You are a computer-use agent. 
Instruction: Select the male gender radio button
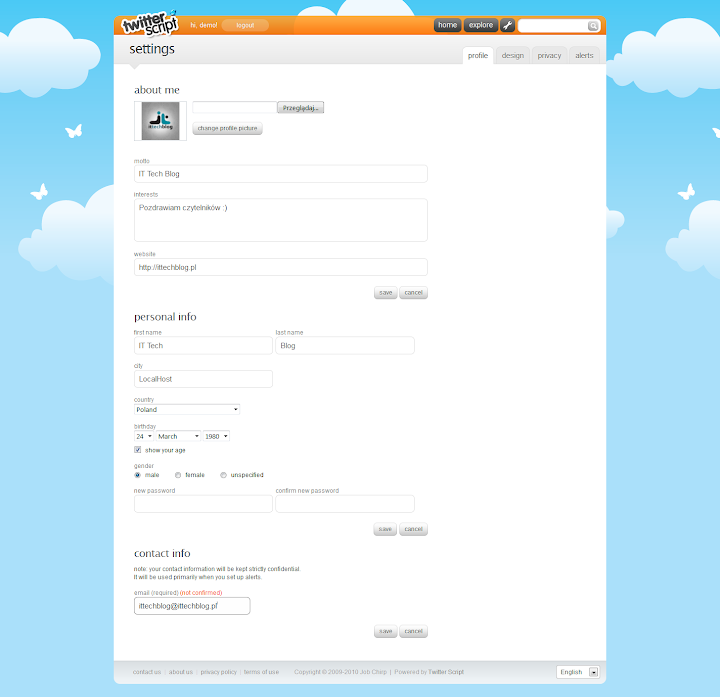[137, 475]
